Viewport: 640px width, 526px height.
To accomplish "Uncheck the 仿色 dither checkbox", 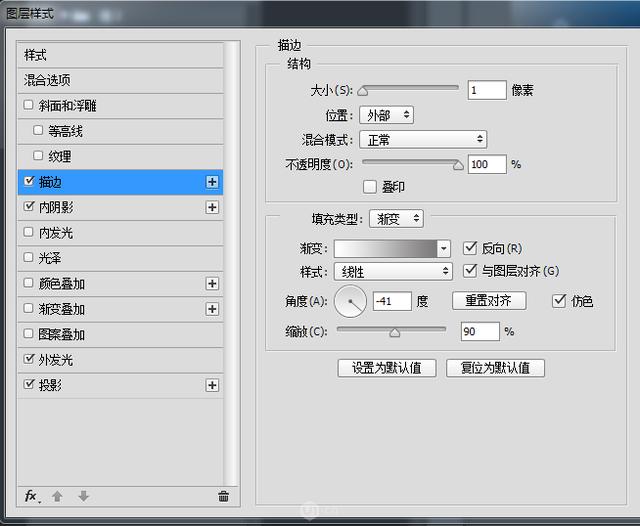I will [559, 301].
